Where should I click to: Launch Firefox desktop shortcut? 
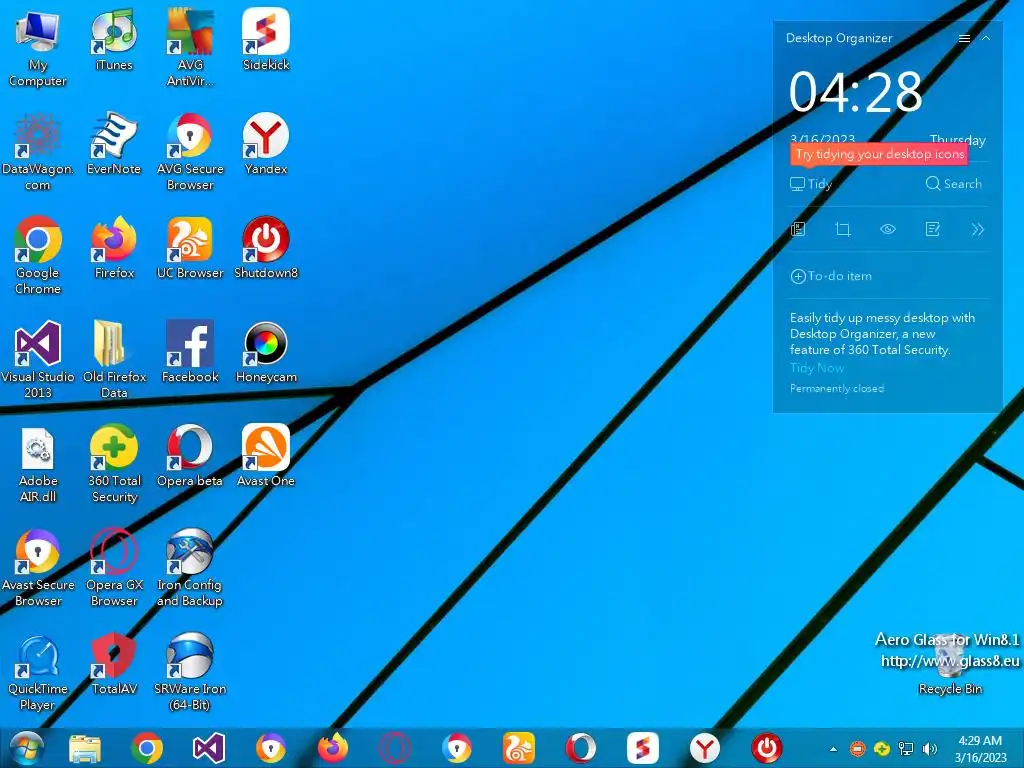tap(114, 248)
